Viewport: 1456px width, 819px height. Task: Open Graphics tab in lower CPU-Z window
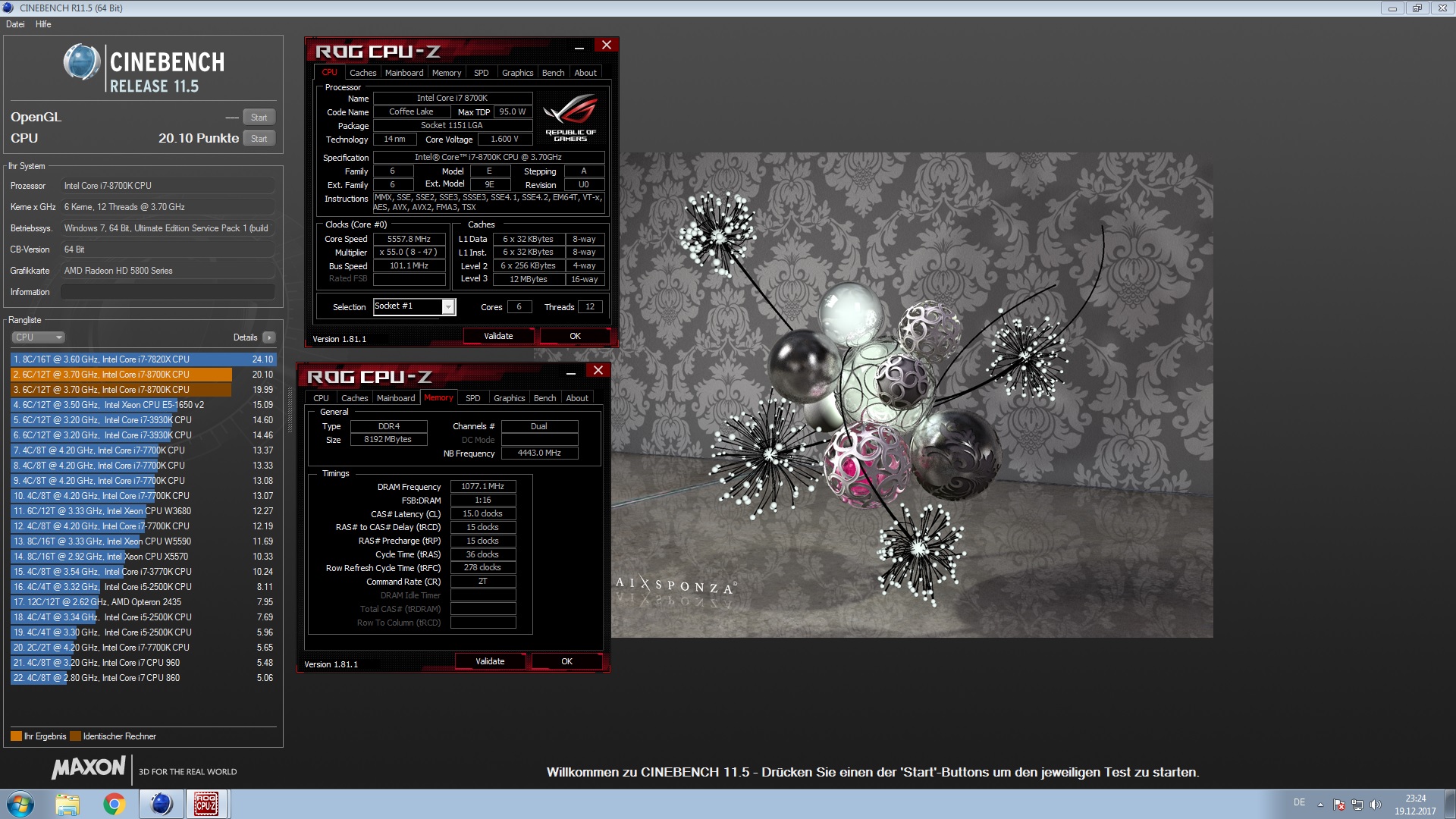(x=509, y=398)
